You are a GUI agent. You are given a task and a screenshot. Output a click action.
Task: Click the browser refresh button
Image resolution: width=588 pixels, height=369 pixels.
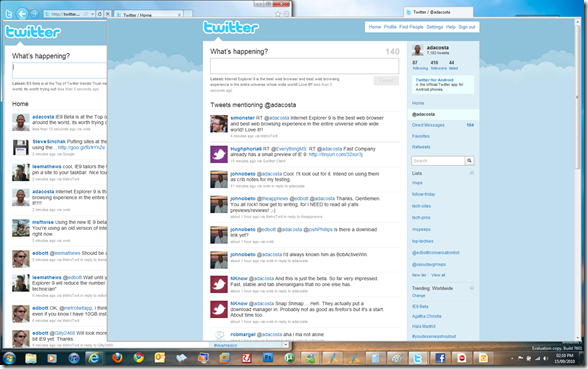[100, 14]
